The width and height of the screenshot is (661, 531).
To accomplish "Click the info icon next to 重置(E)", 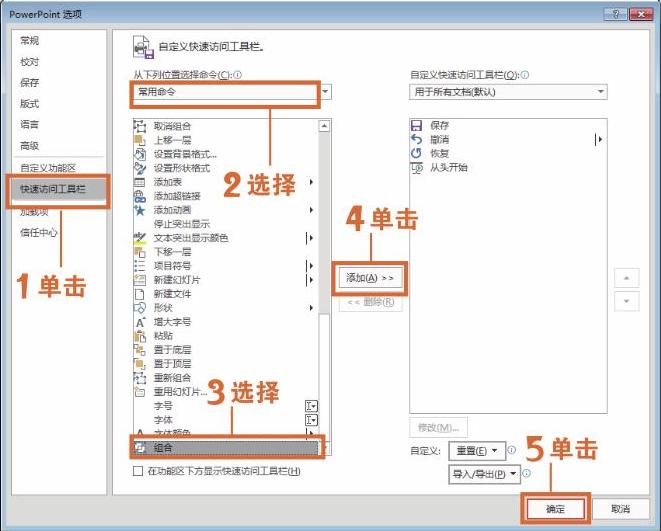I will [x=512, y=450].
